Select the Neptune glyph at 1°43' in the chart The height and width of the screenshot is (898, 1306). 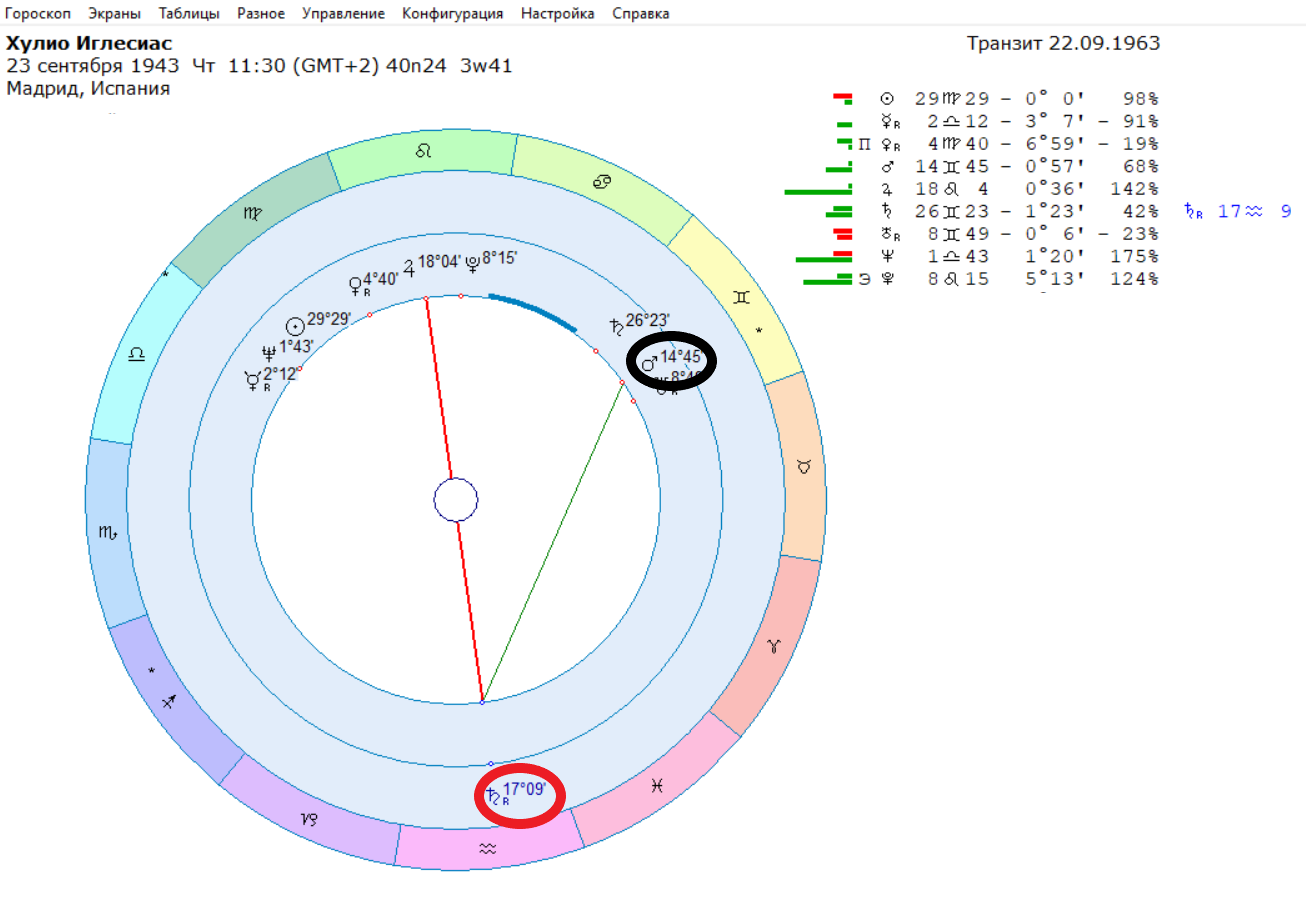(x=267, y=352)
